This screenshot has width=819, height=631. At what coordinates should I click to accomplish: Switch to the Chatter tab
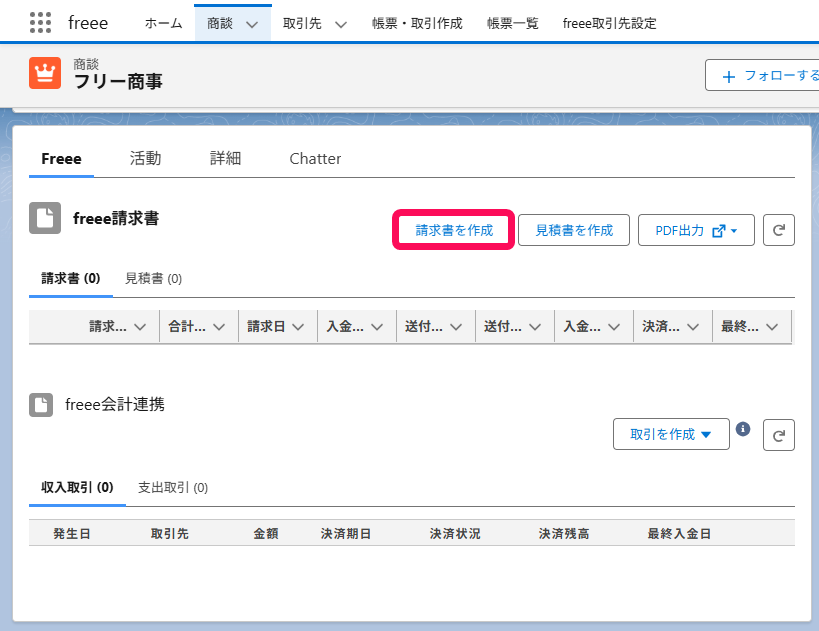pyautogui.click(x=315, y=159)
